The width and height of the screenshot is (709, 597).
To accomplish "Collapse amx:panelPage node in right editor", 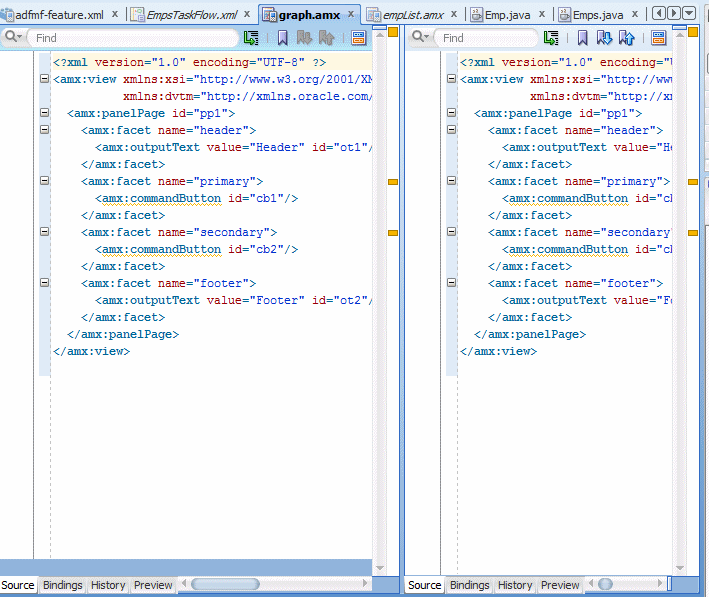I will pyautogui.click(x=451, y=113).
